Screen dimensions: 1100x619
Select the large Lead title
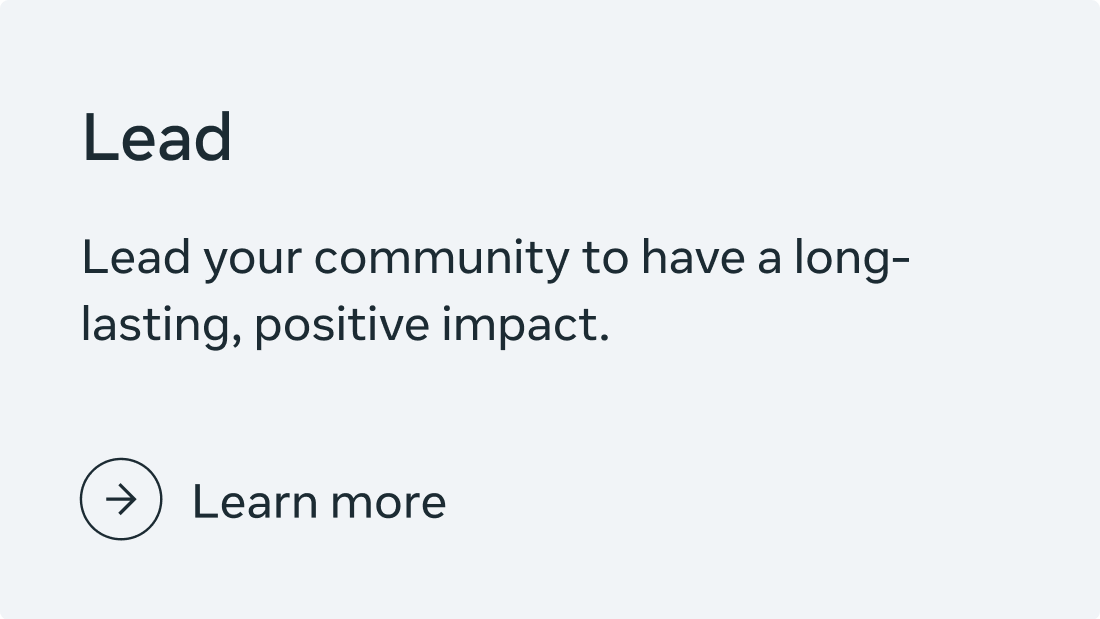[x=157, y=138]
